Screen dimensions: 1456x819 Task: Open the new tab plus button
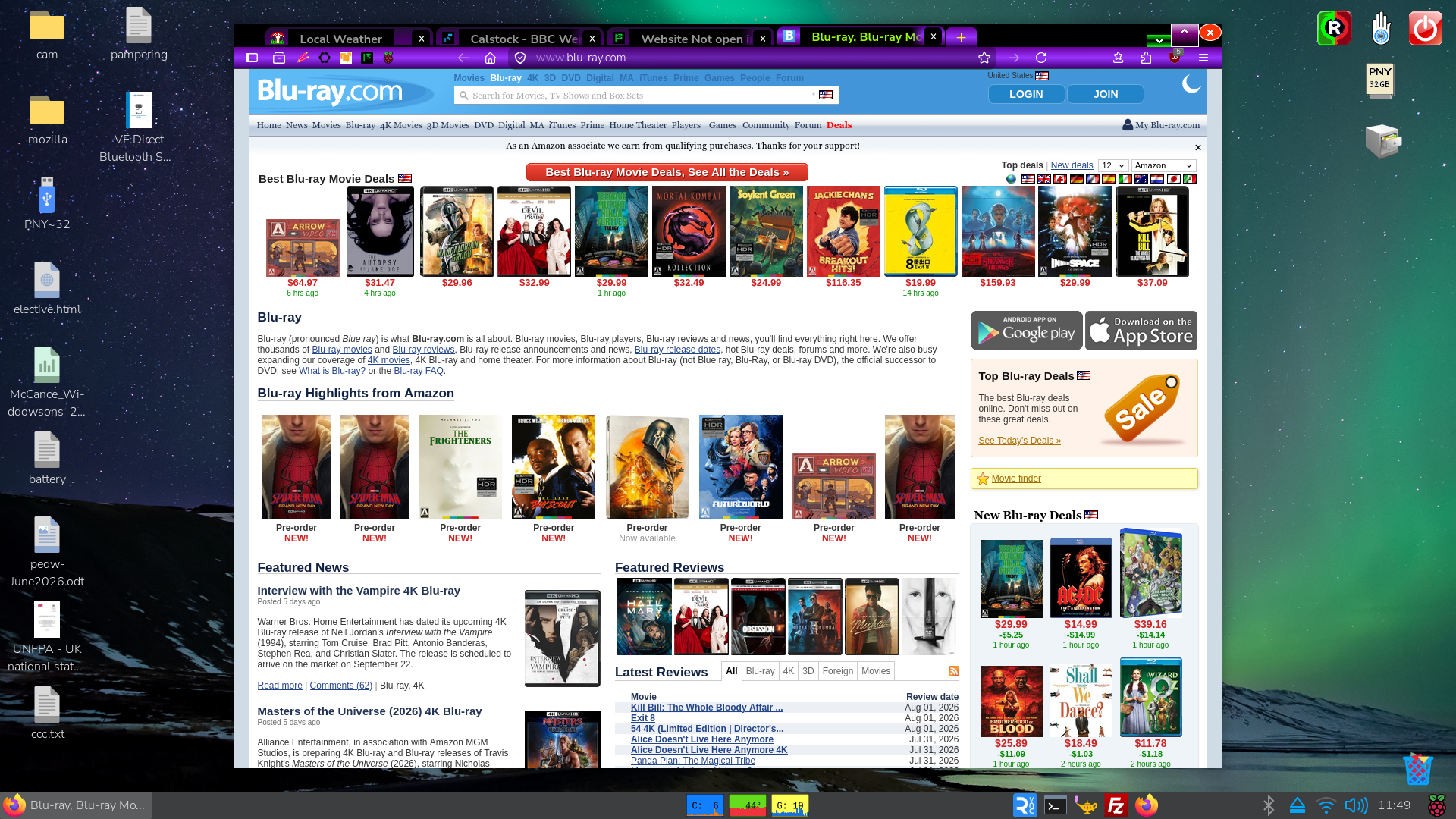tap(961, 37)
